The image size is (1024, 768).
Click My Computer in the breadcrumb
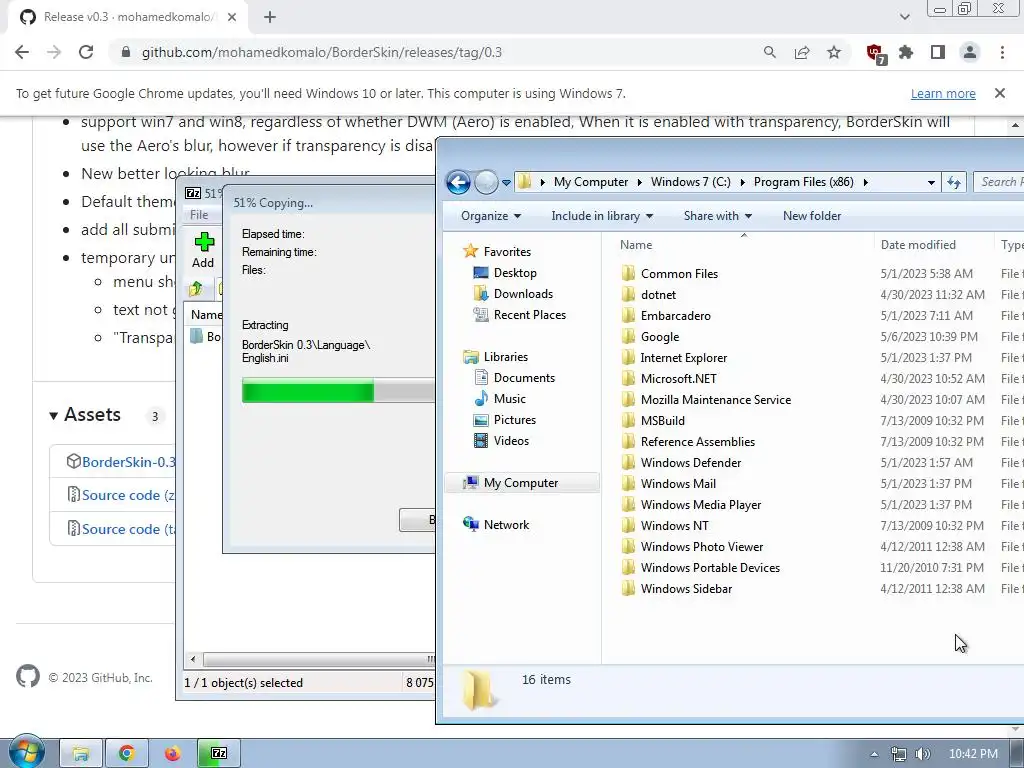[x=591, y=182]
